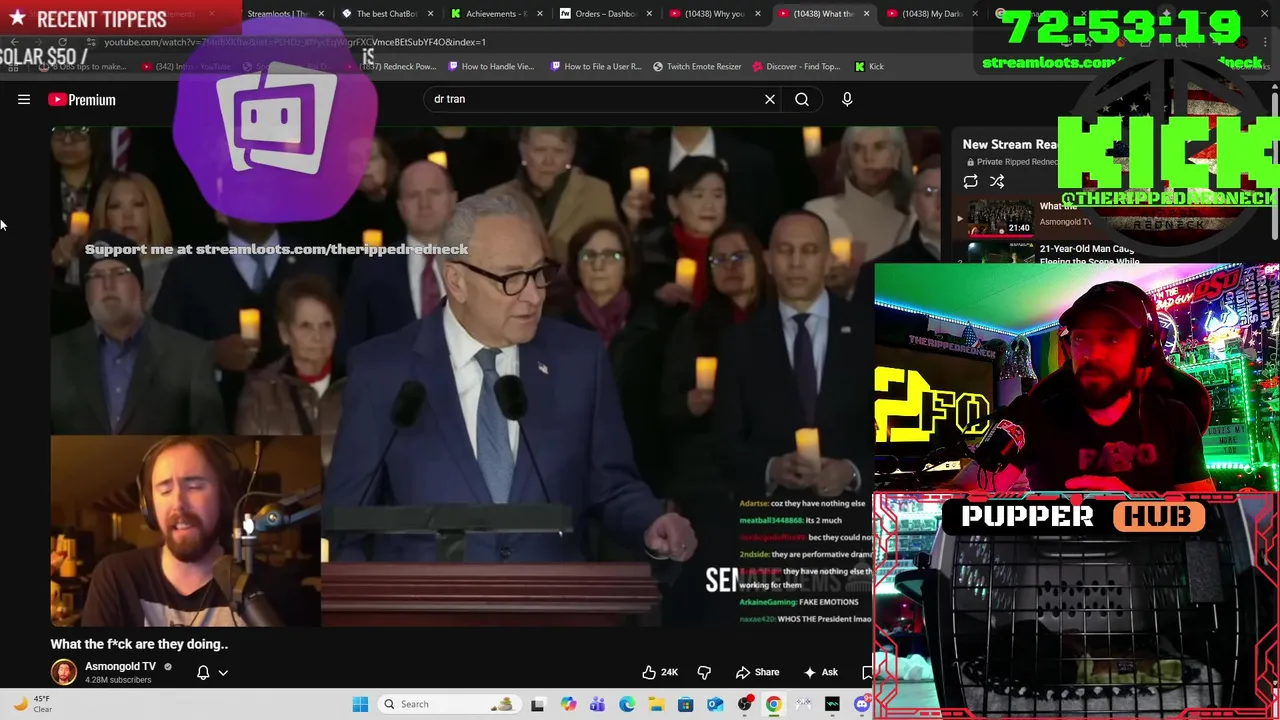Toggle loop playlist button
Screen dimensions: 1280x720
tap(970, 182)
